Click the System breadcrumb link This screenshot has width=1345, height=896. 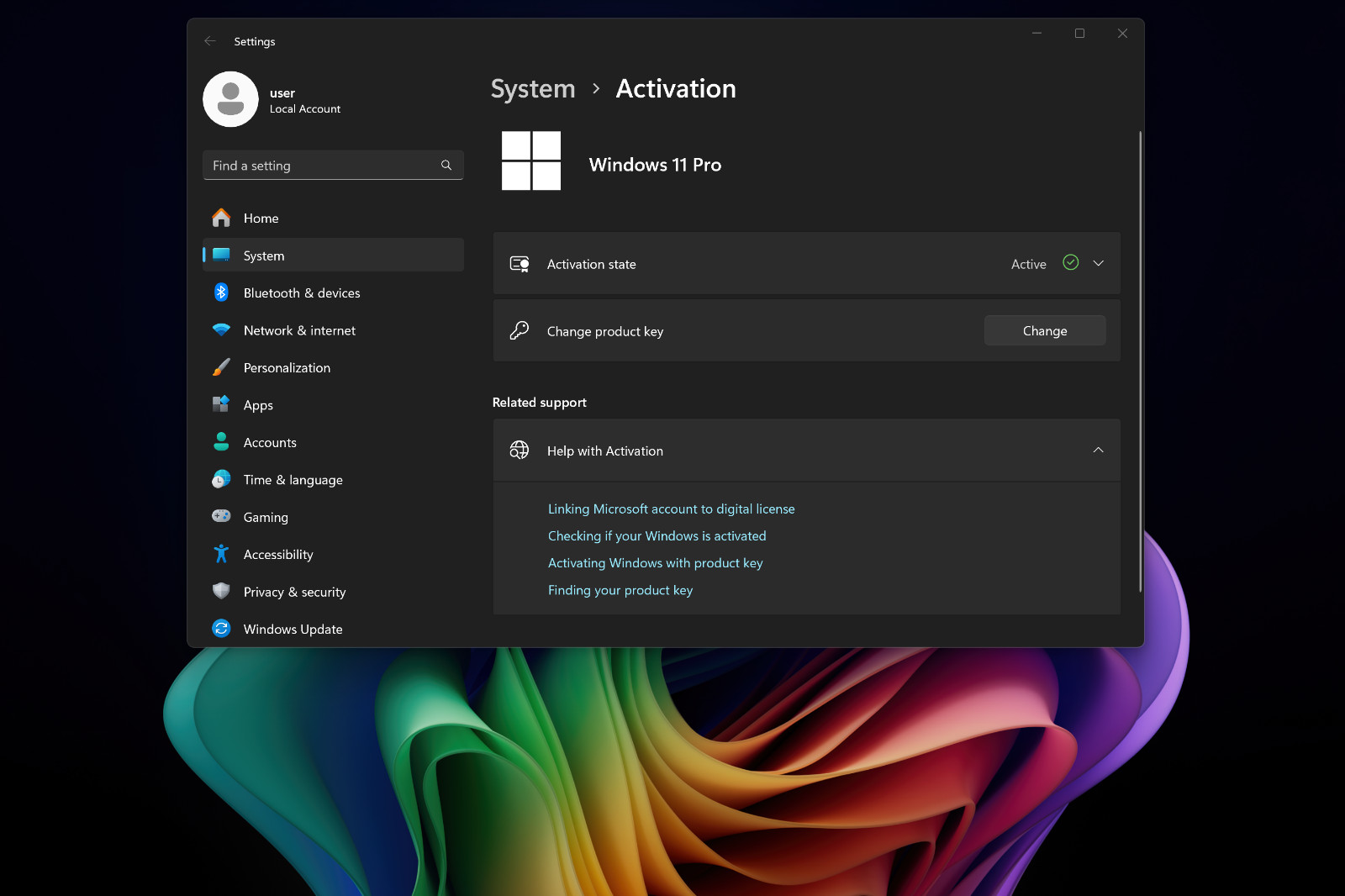533,88
